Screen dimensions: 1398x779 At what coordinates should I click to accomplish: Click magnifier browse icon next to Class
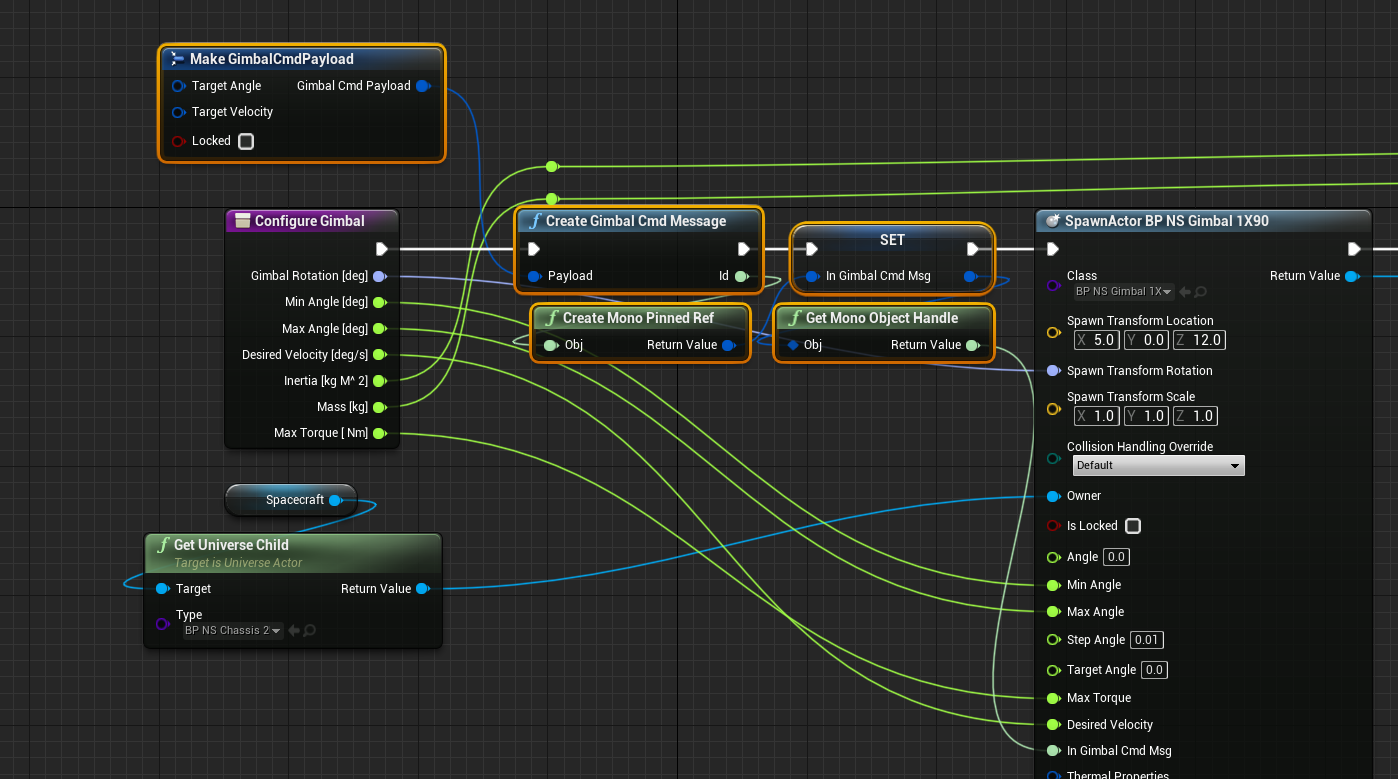[x=1201, y=292]
